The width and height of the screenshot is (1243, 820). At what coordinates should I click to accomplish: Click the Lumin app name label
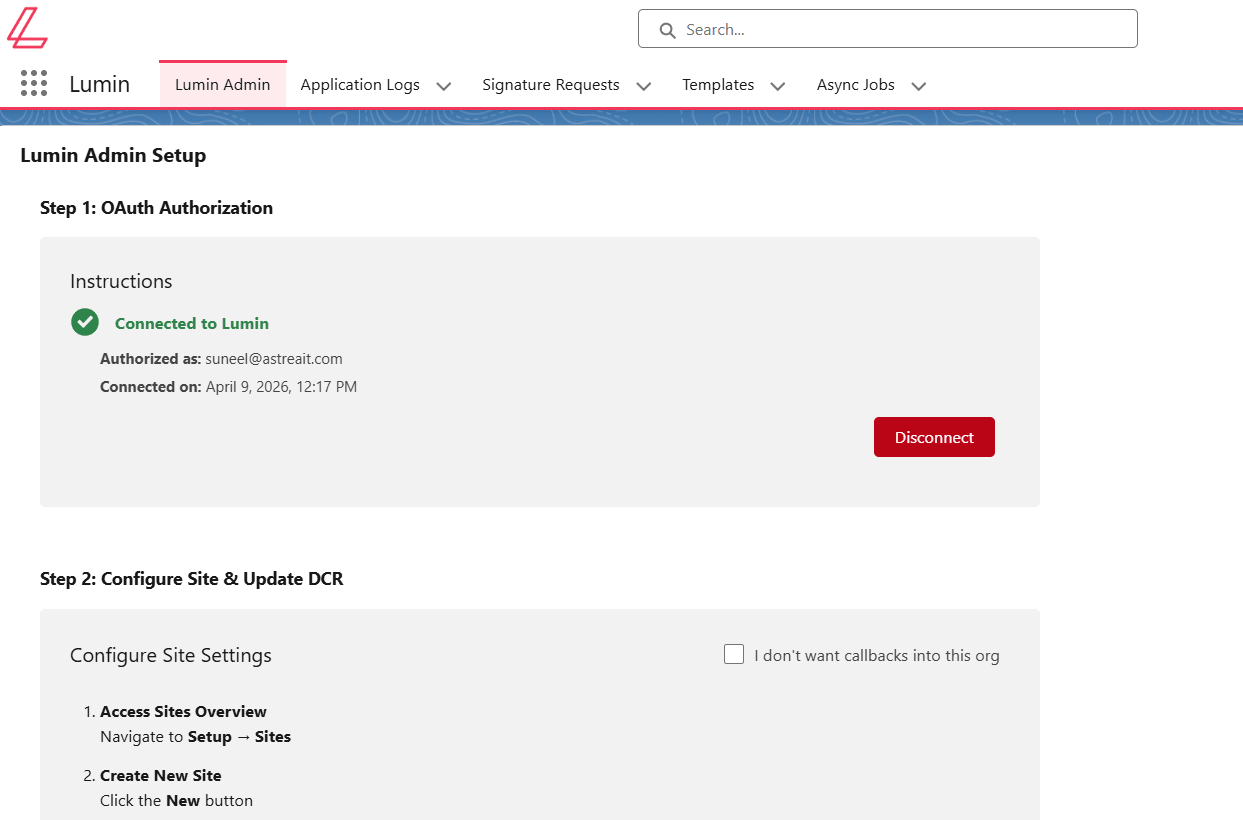point(99,85)
